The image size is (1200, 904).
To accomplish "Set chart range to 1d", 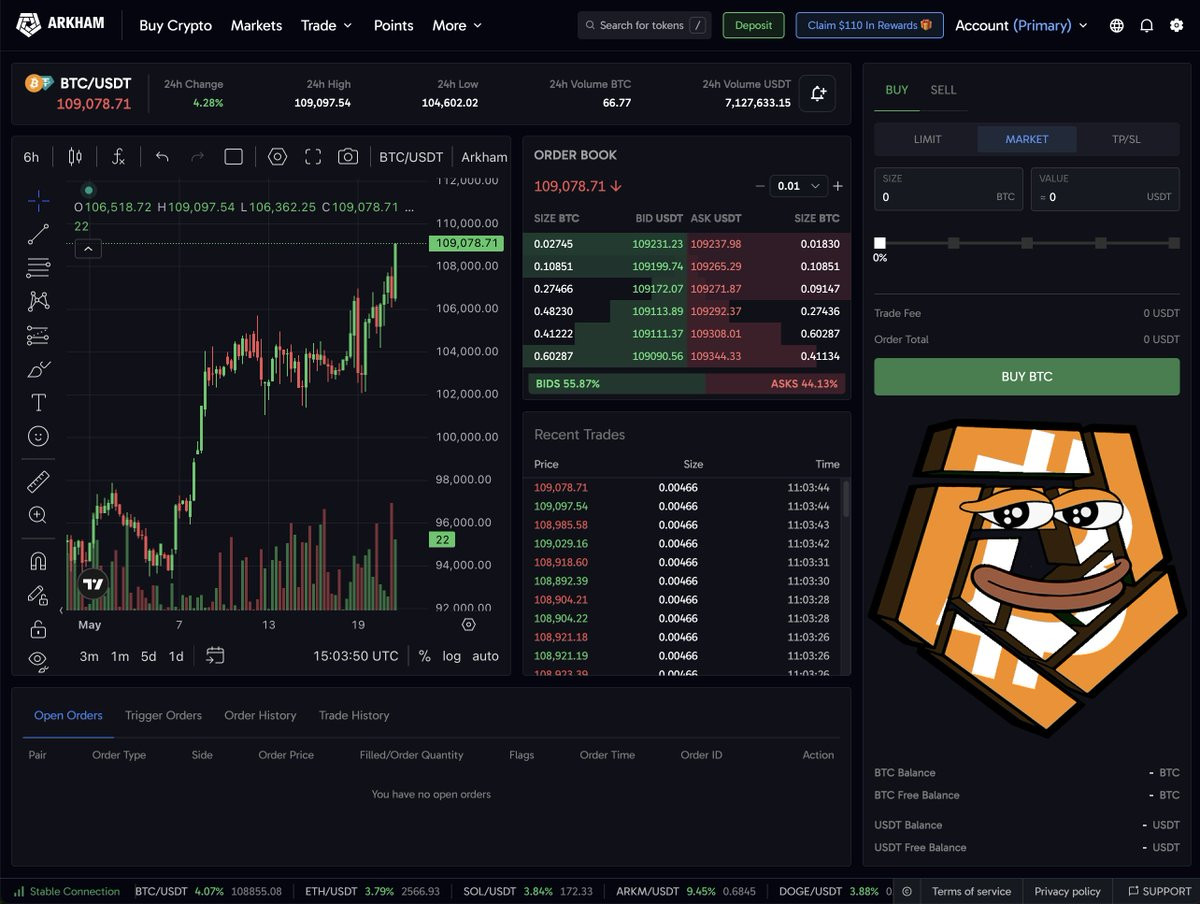I will tap(176, 656).
